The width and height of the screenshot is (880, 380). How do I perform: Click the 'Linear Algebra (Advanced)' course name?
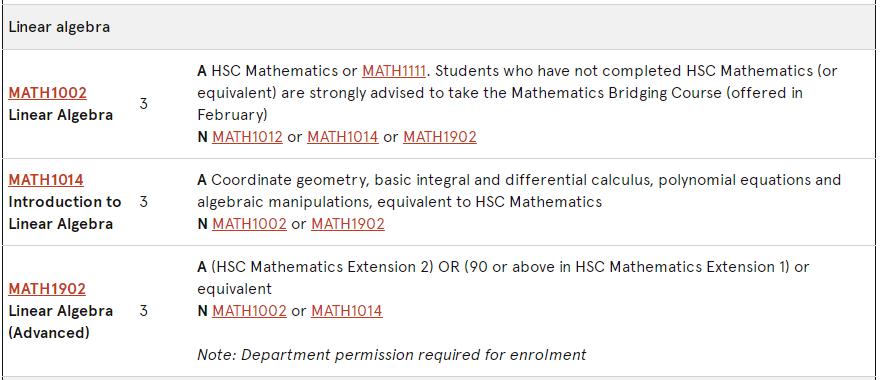click(x=61, y=322)
